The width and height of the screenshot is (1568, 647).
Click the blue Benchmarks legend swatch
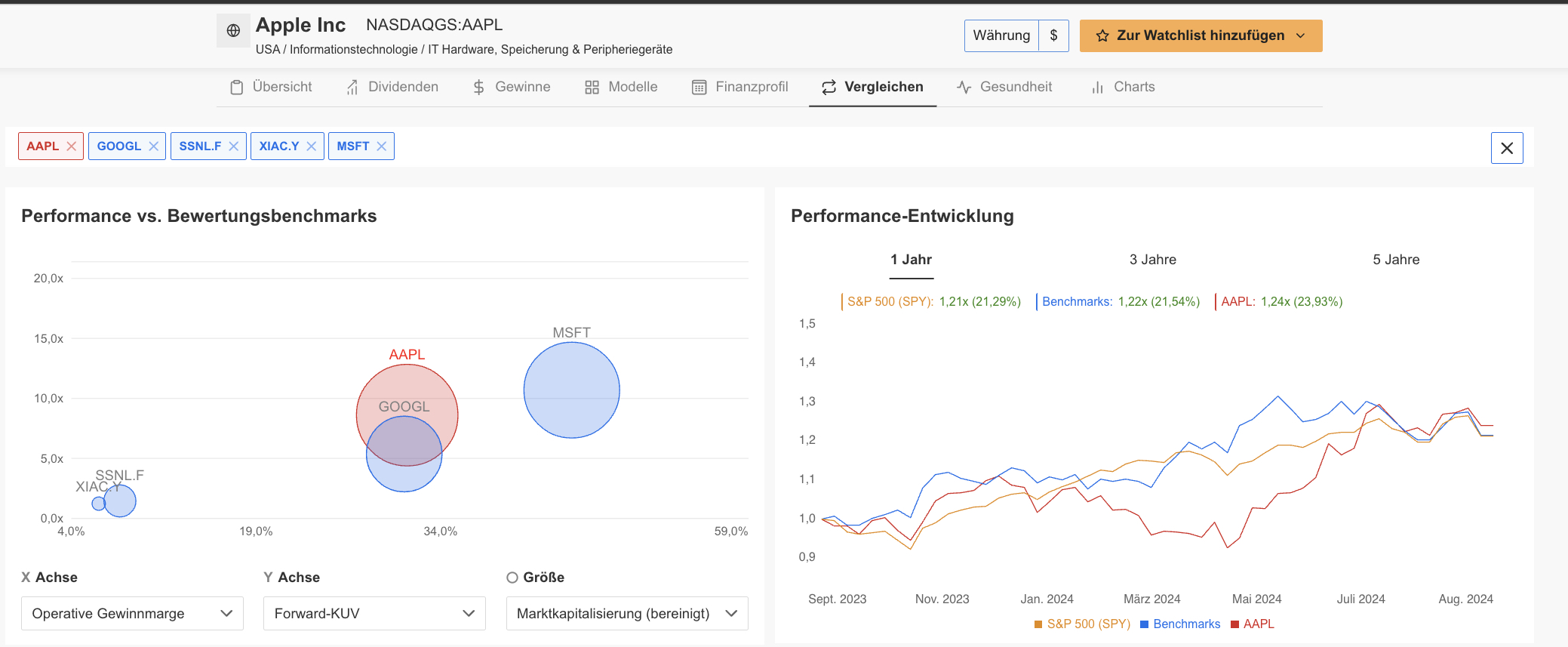(1145, 624)
